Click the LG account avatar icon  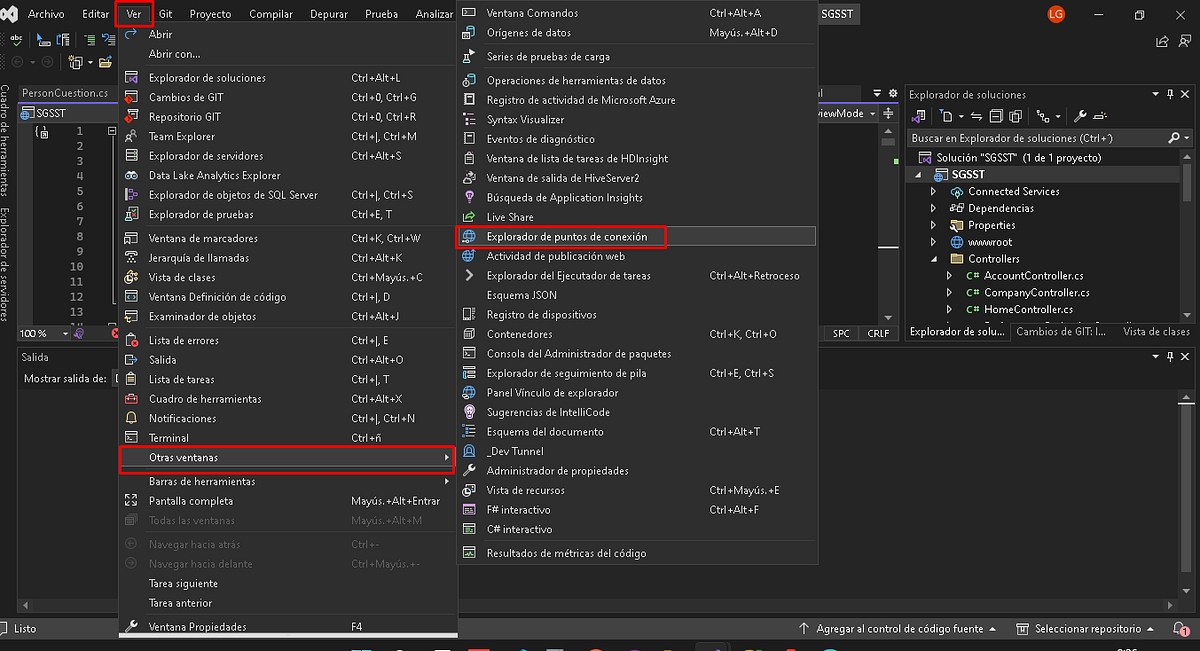point(1056,14)
